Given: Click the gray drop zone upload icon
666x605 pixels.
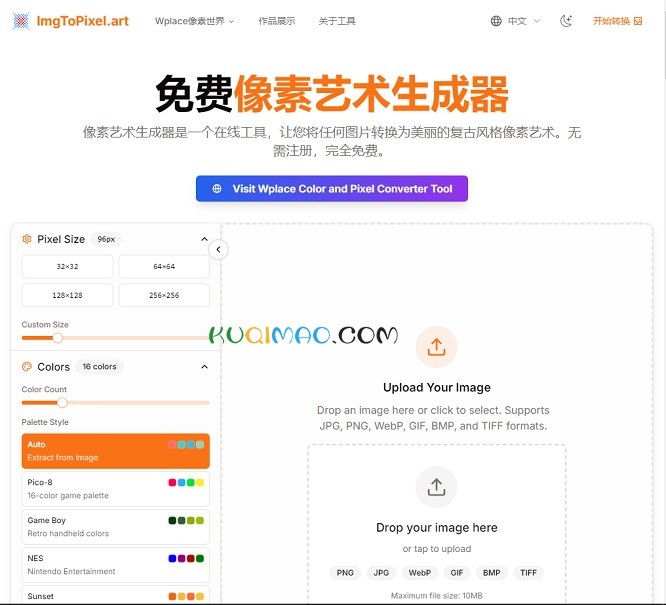Looking at the screenshot, I should coord(436,487).
